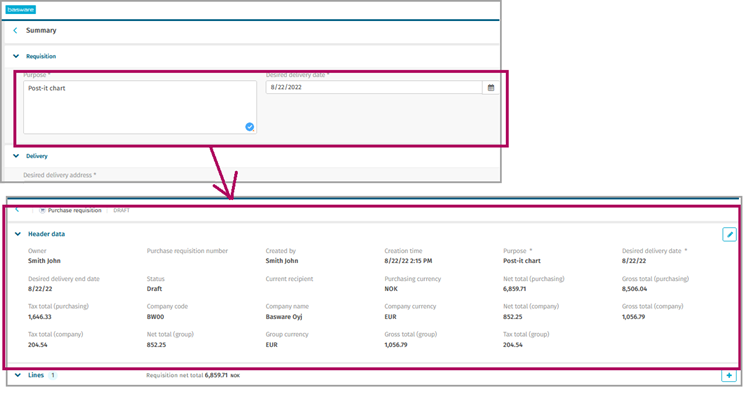This screenshot has height=393, width=750.
Task: Click the Summary title
Action: click(41, 31)
